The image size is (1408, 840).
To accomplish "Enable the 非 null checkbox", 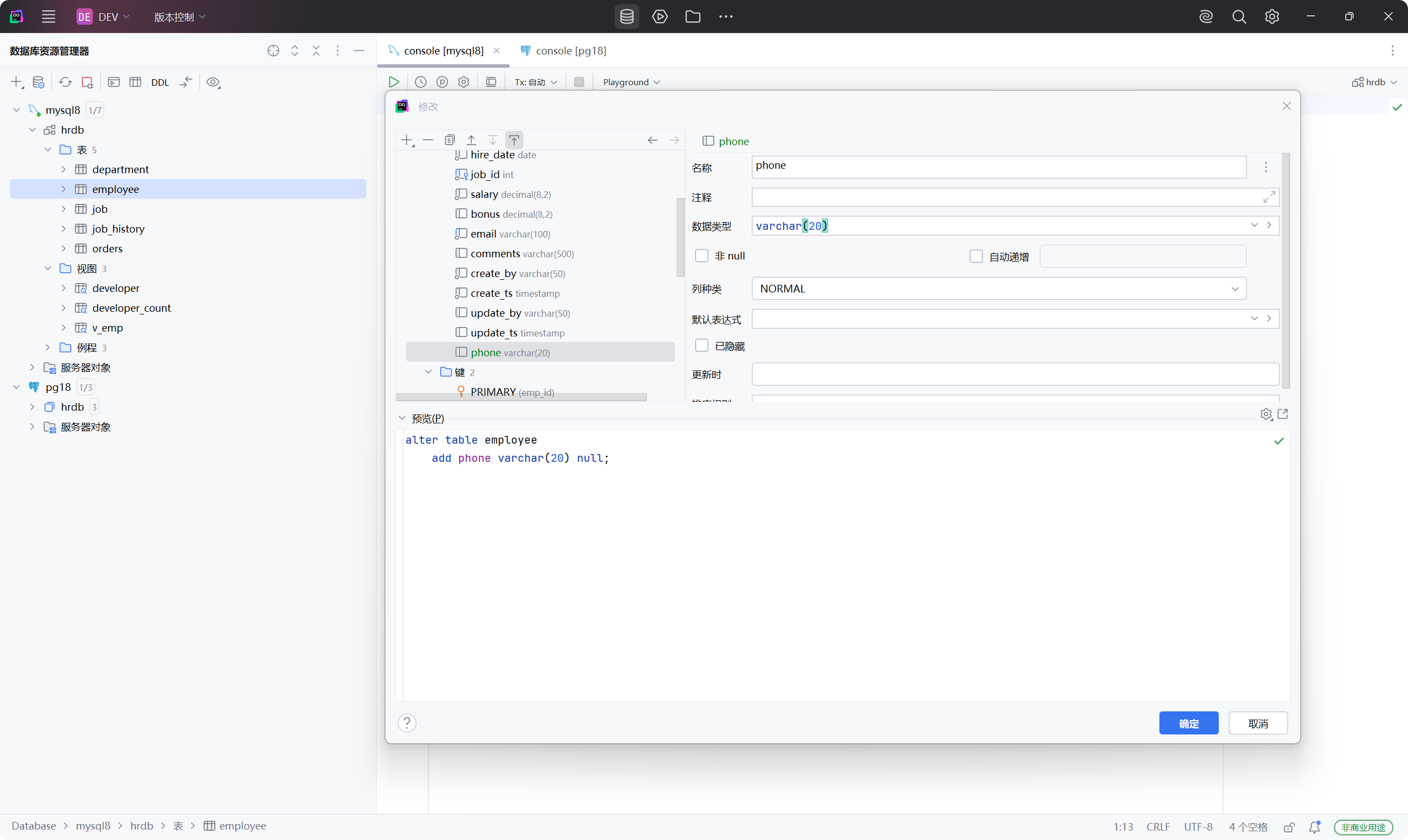I will point(701,256).
